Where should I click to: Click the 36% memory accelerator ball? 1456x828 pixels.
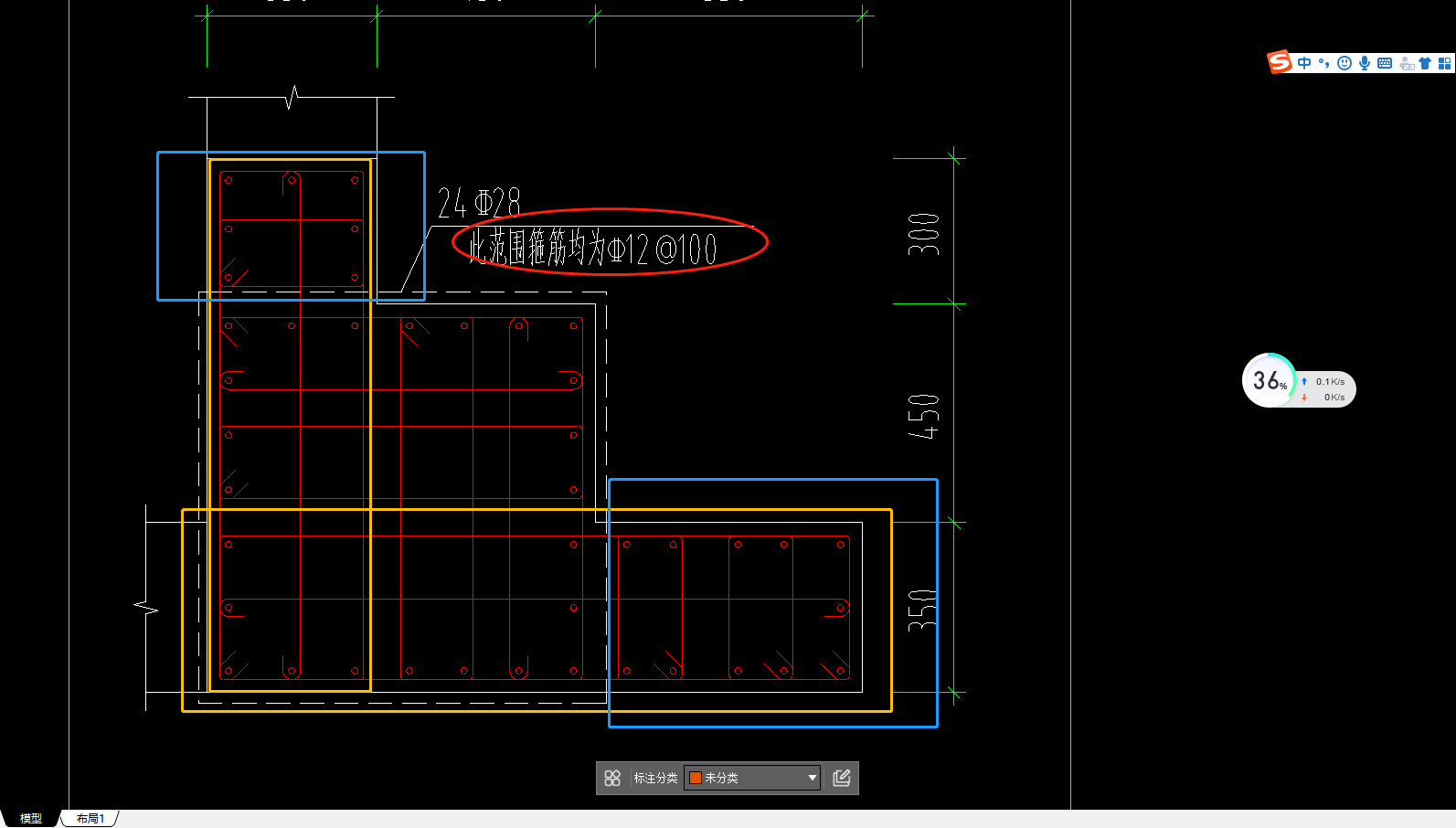coord(1270,380)
